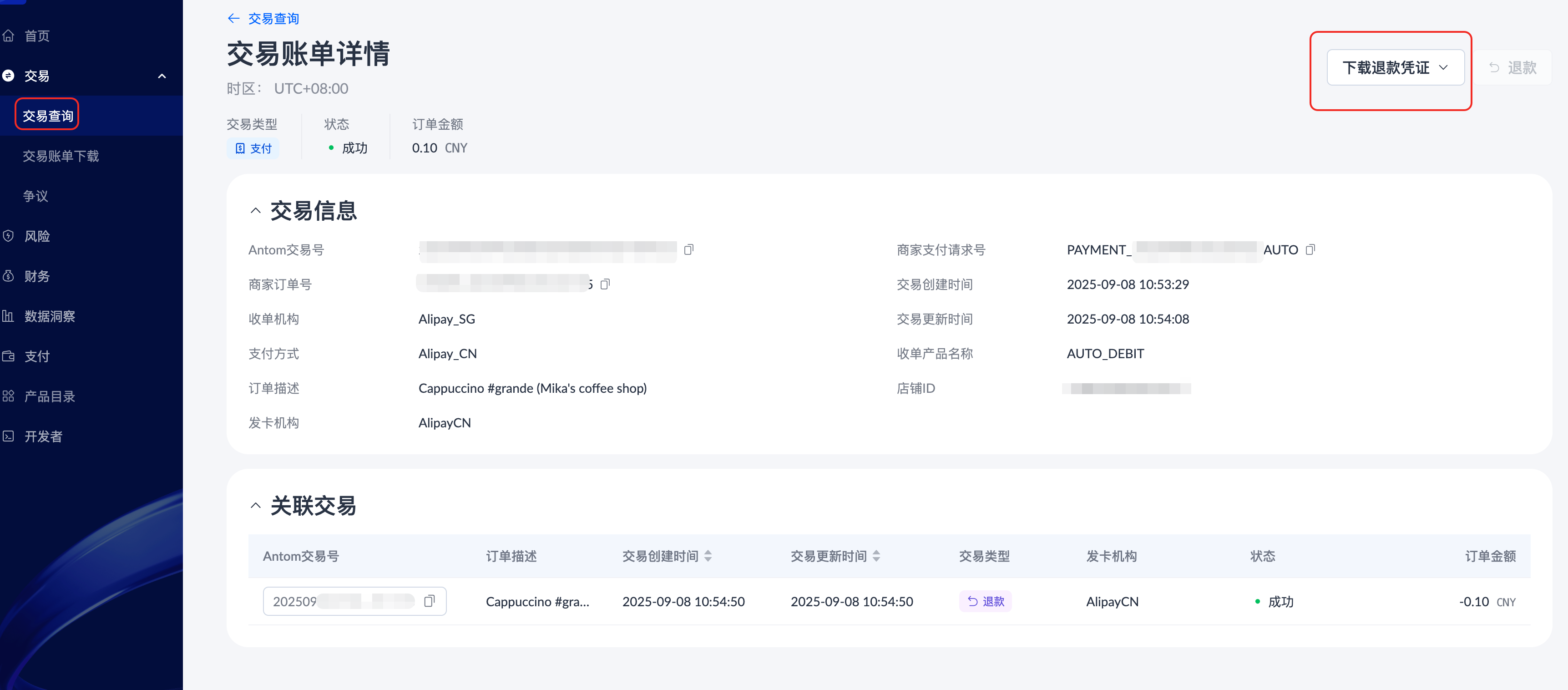Image resolution: width=1568 pixels, height=690 pixels.
Task: Open 首页 from the sidebar home icon
Action: coord(9,36)
